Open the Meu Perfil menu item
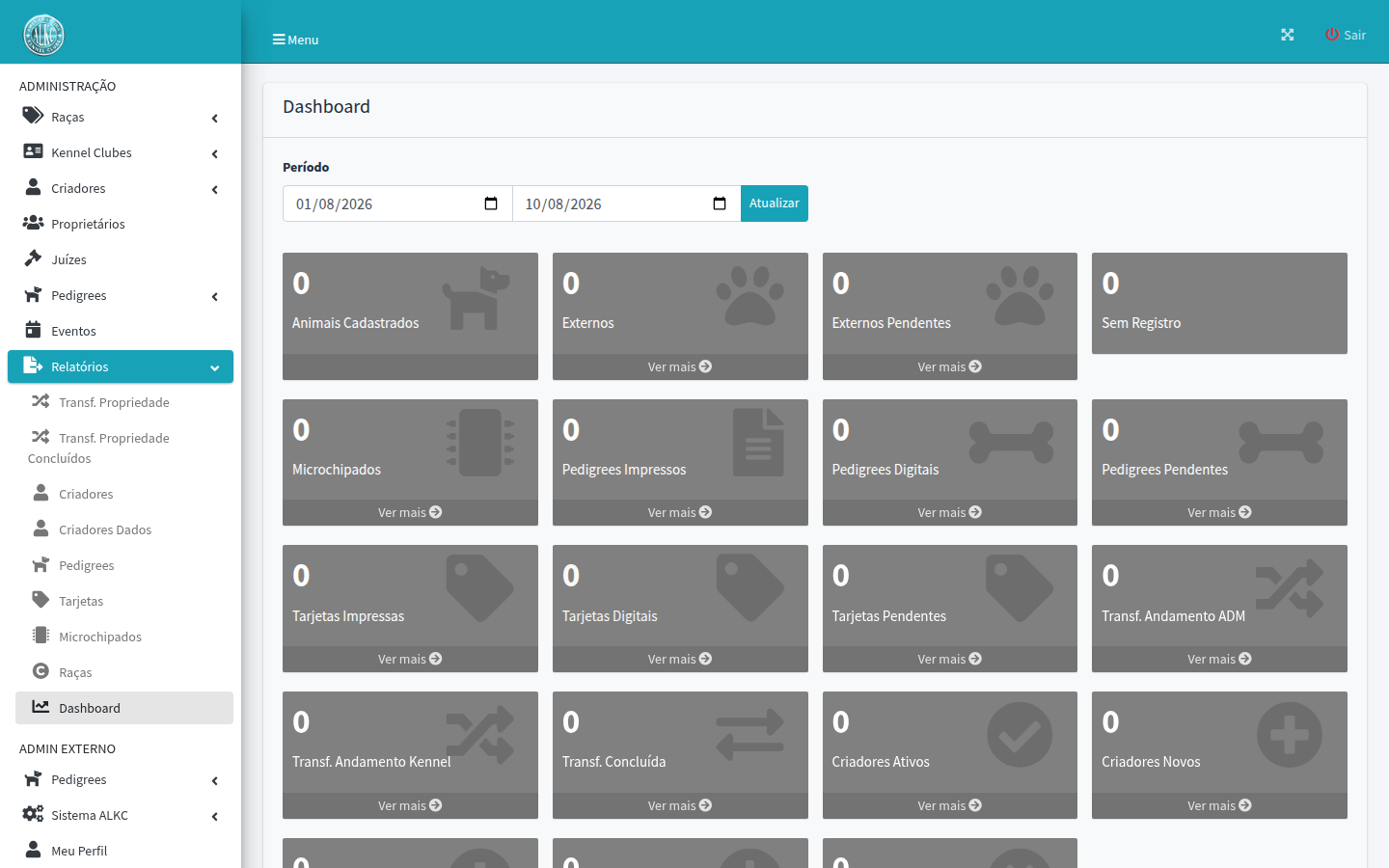Viewport: 1389px width, 868px height. (121, 851)
